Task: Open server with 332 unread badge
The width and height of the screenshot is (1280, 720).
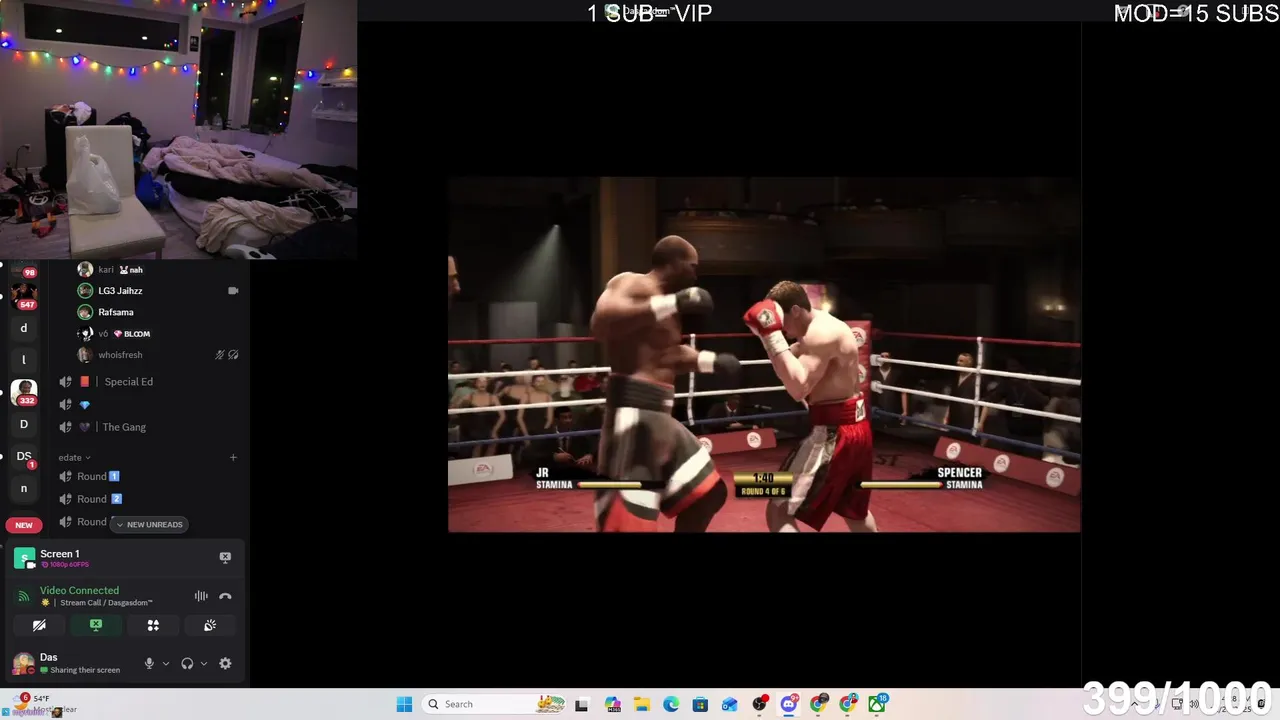Action: click(24, 392)
